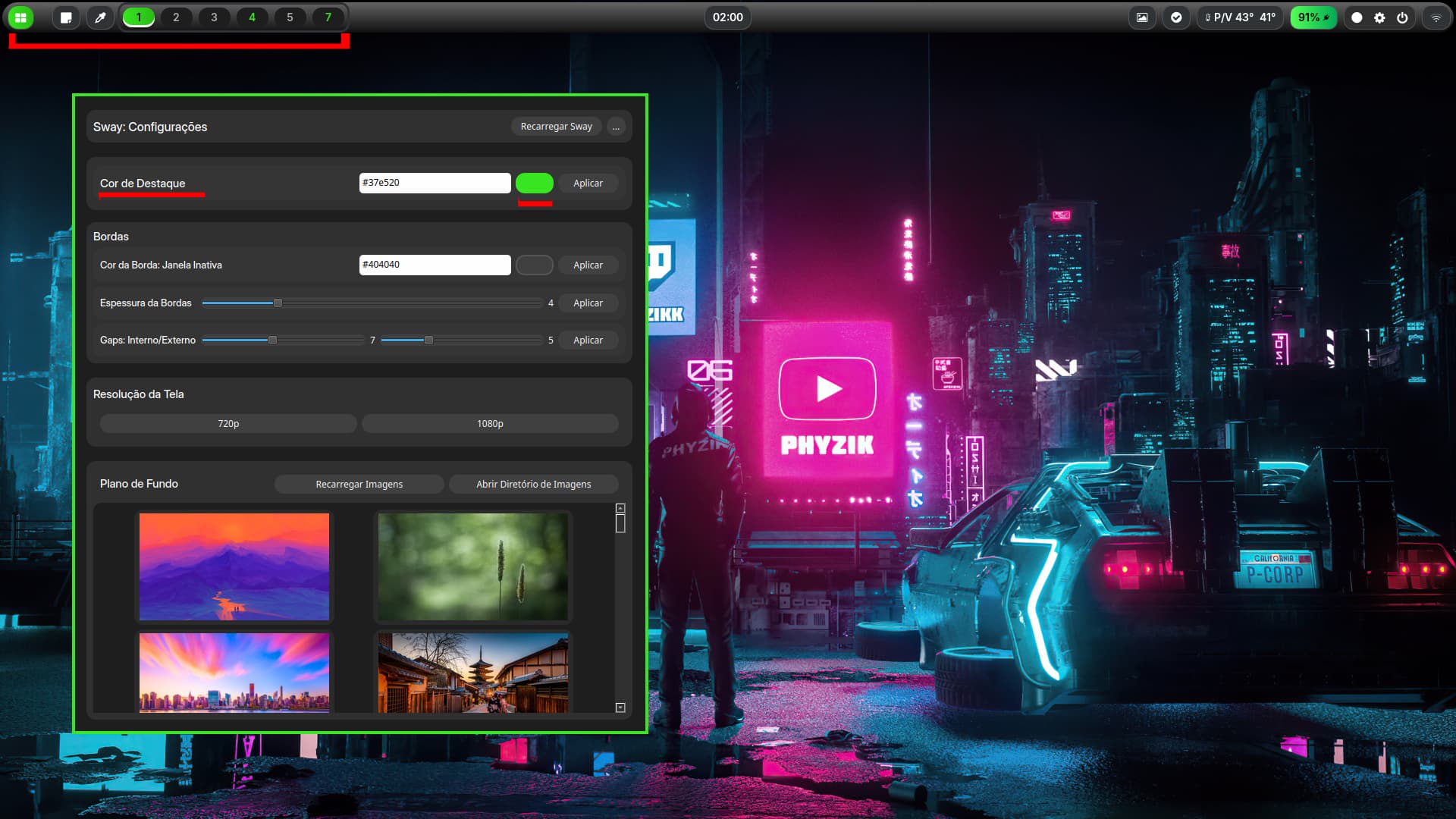This screenshot has height=819, width=1456.
Task: Click the P/V 43° 41° temperature indicator
Action: tap(1241, 17)
